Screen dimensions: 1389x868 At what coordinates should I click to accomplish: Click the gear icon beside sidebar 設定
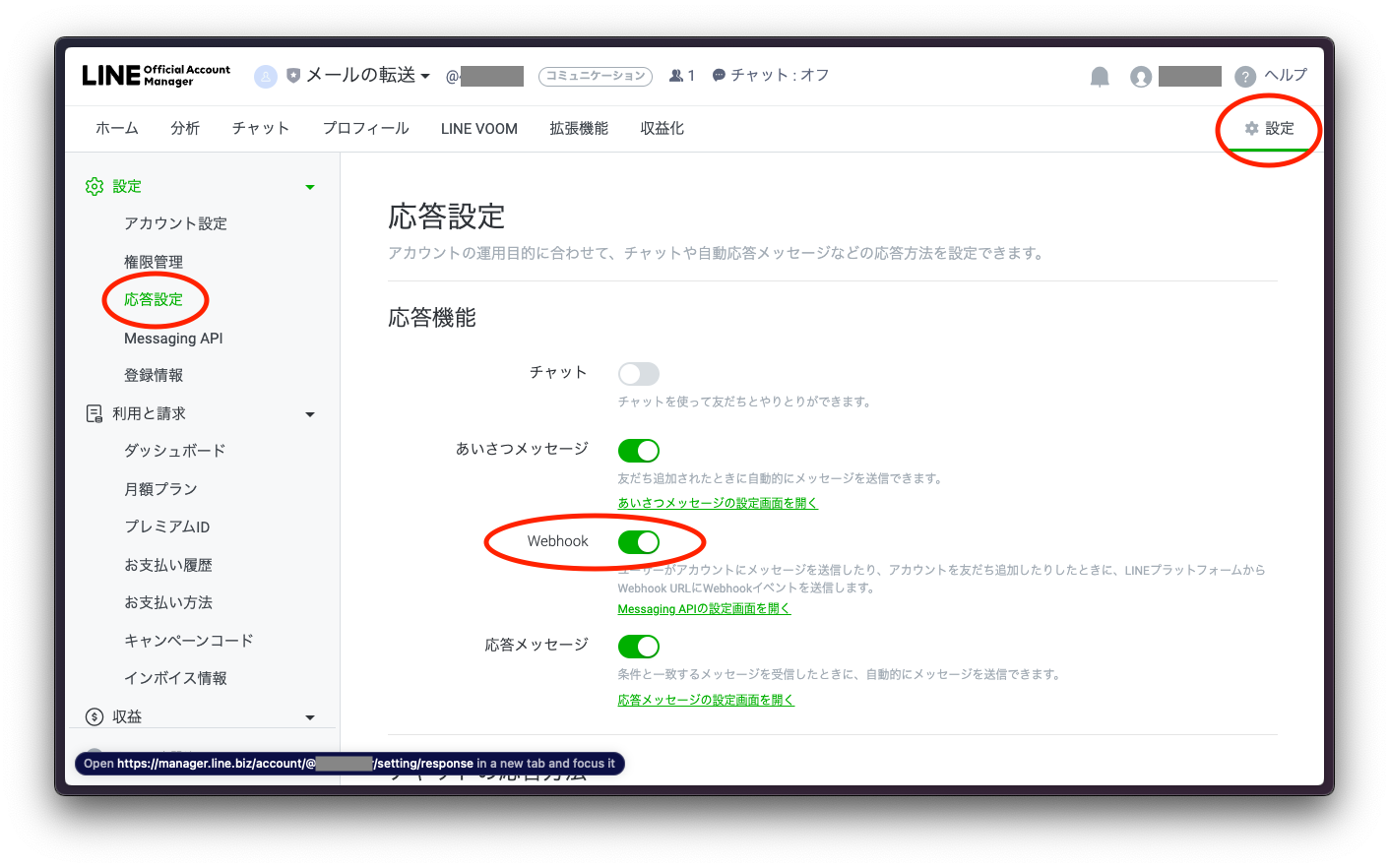94,186
